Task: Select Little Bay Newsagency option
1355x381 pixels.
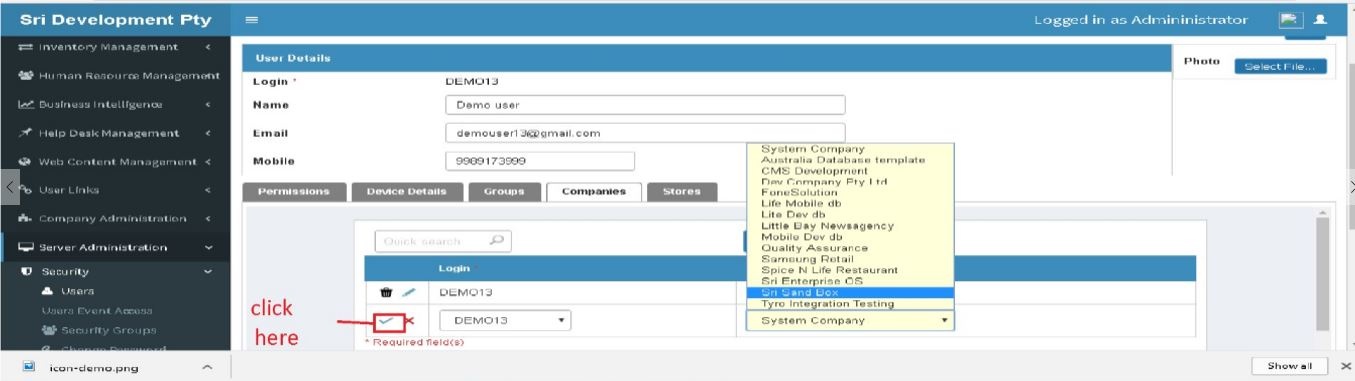Action: 850,226
